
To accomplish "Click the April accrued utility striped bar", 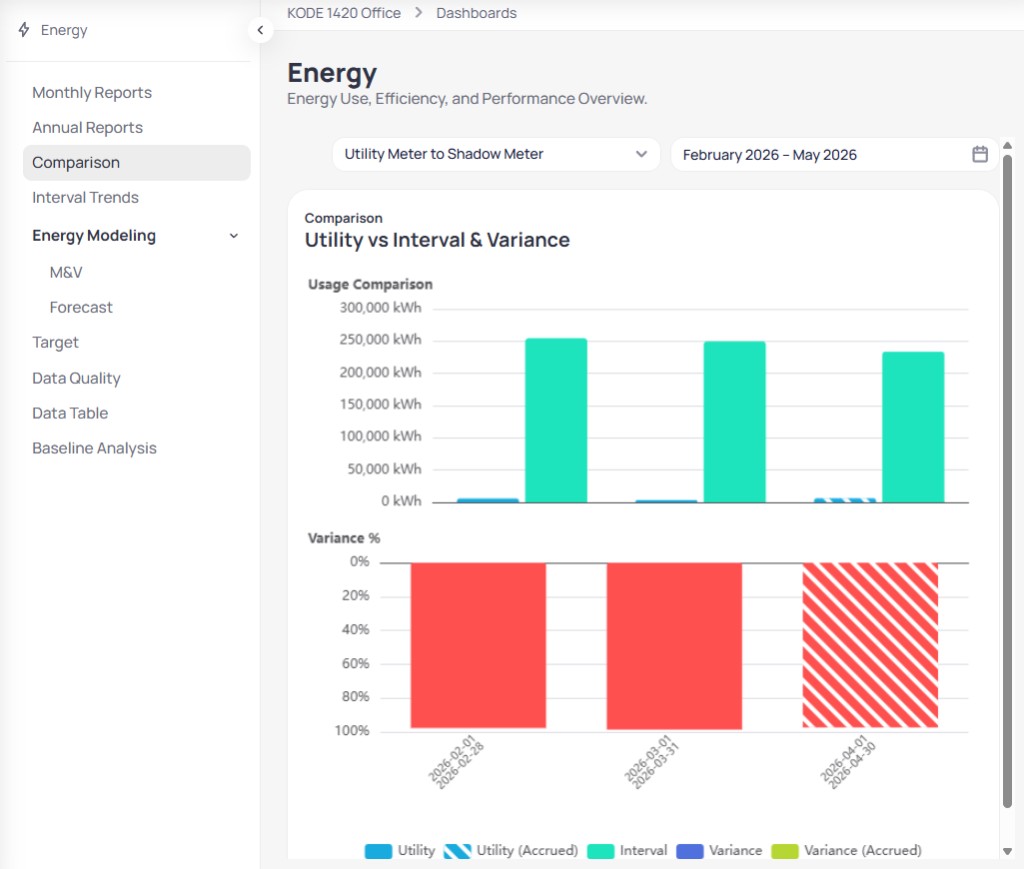I will [x=845, y=500].
